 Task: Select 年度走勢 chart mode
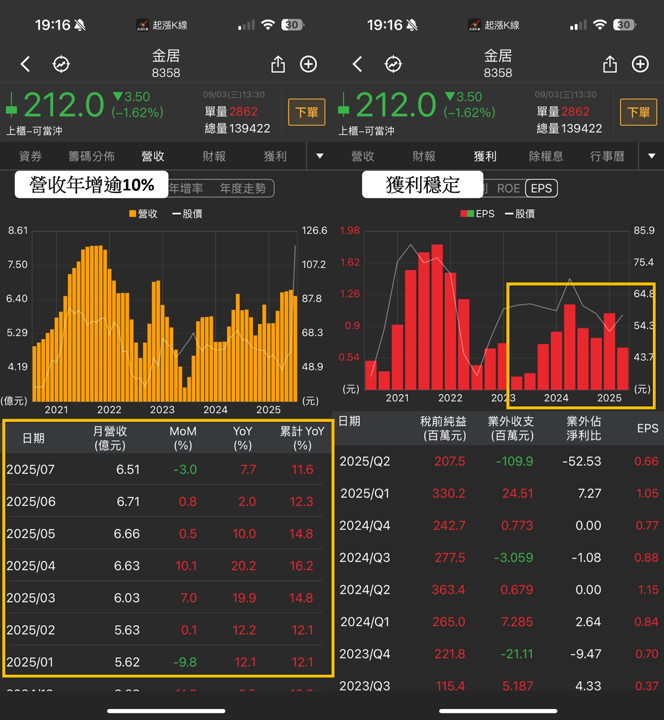[242, 188]
